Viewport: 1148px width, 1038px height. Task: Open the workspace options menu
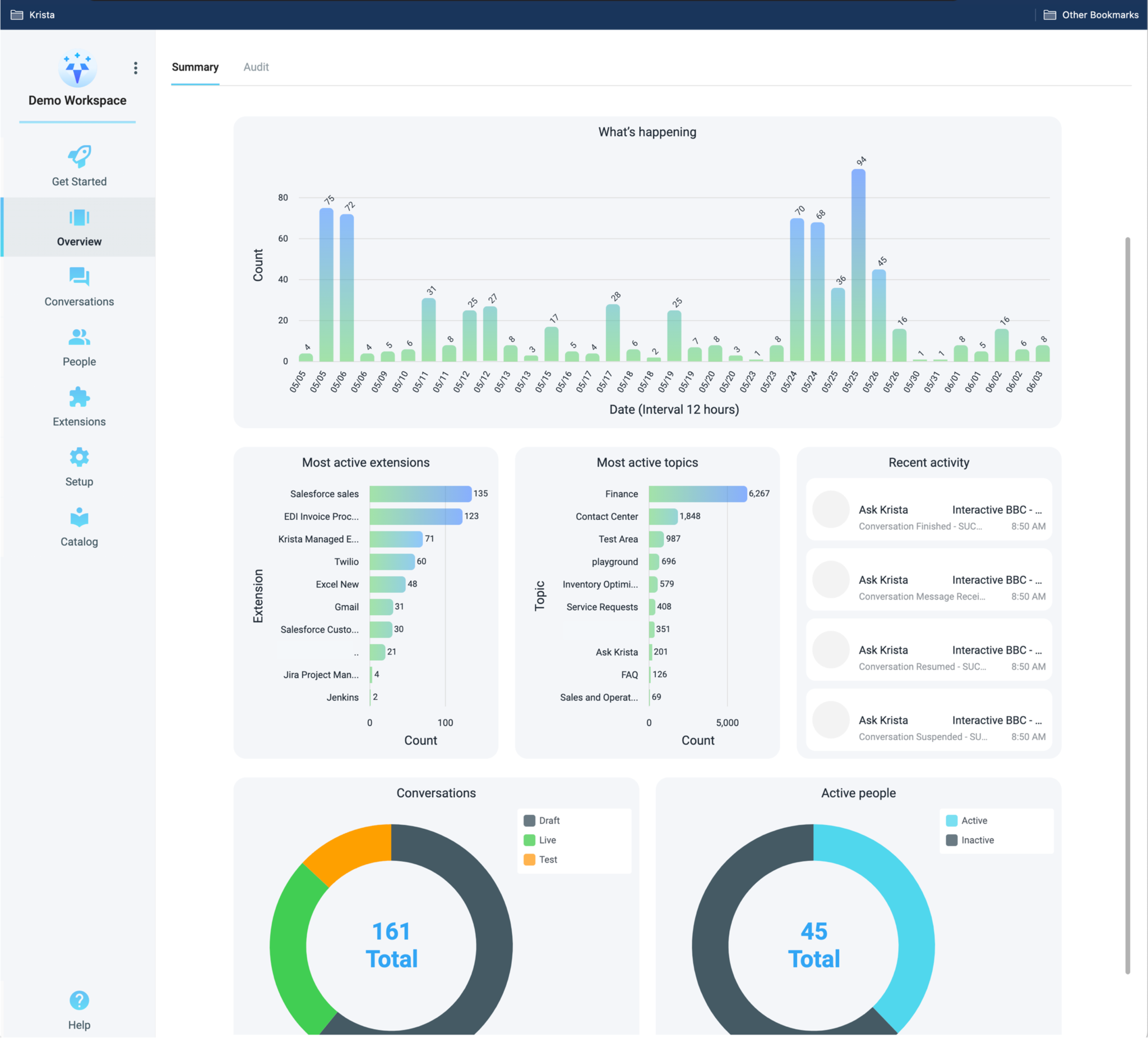click(x=136, y=68)
